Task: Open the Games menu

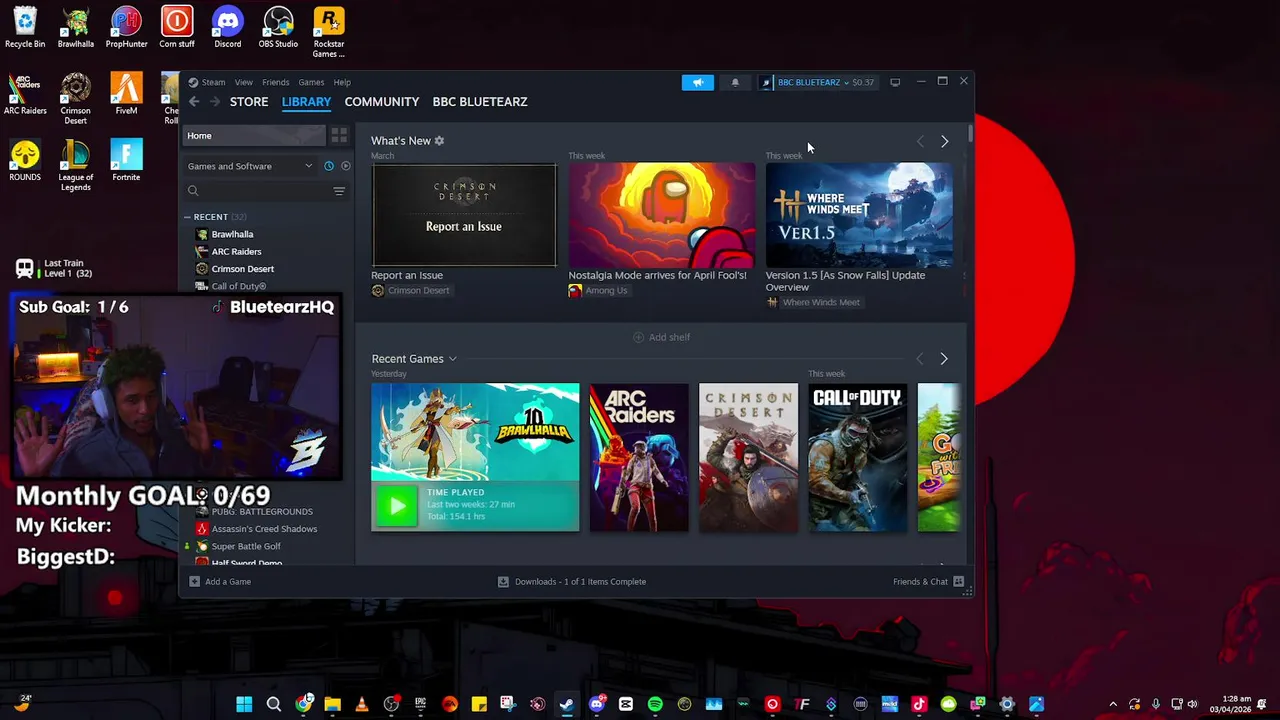Action: coord(311,82)
